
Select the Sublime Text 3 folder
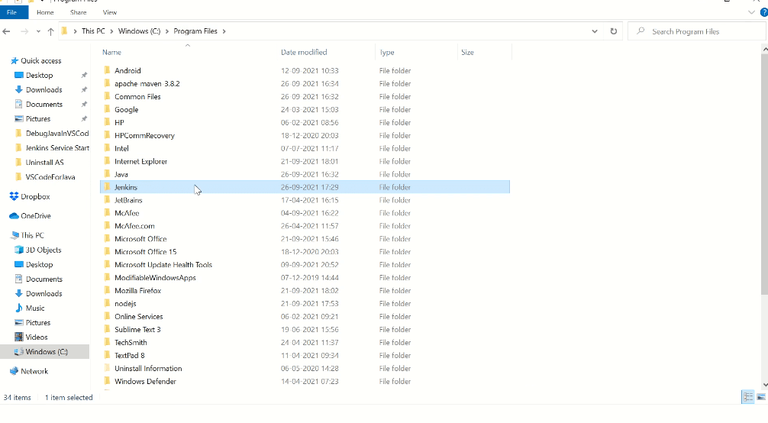(x=138, y=329)
